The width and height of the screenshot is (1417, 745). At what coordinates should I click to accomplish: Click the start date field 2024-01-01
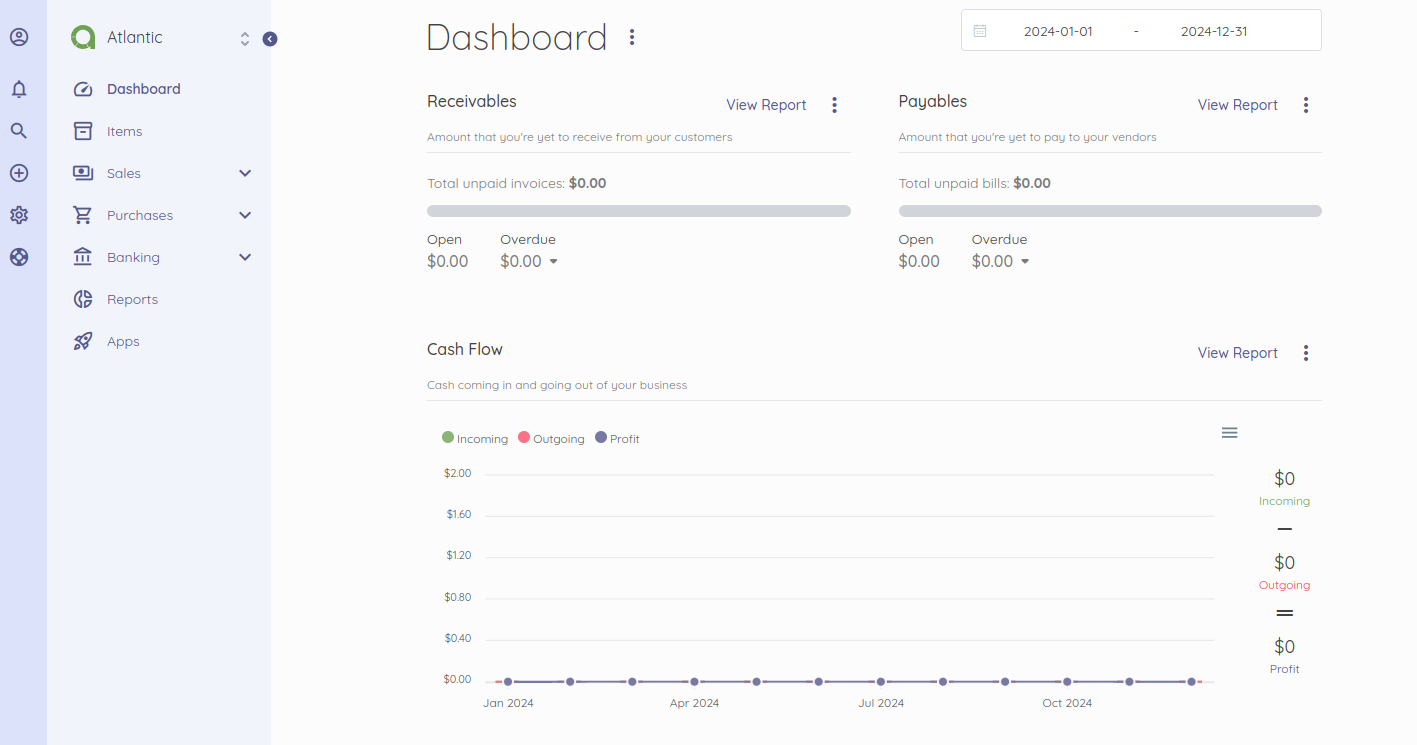(1057, 31)
